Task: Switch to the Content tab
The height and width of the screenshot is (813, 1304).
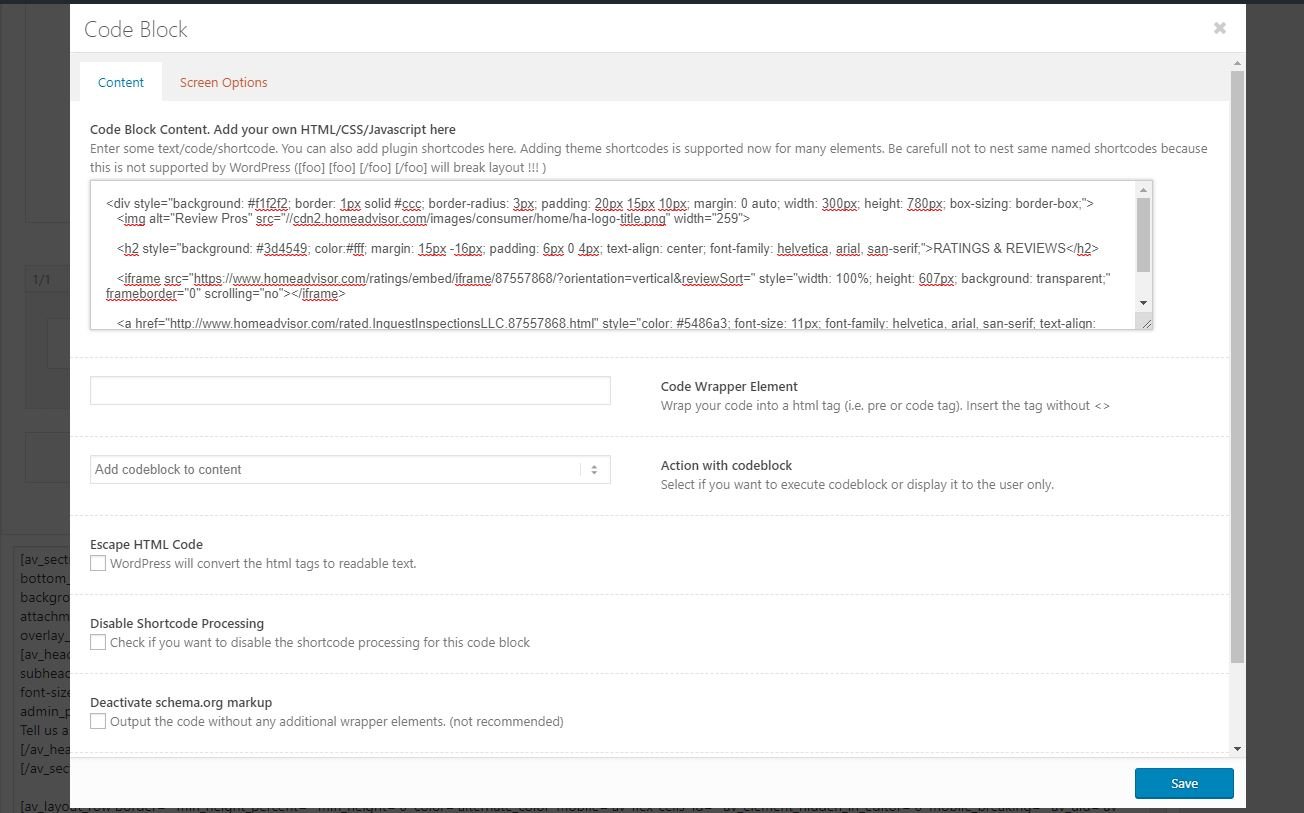Action: coord(121,82)
